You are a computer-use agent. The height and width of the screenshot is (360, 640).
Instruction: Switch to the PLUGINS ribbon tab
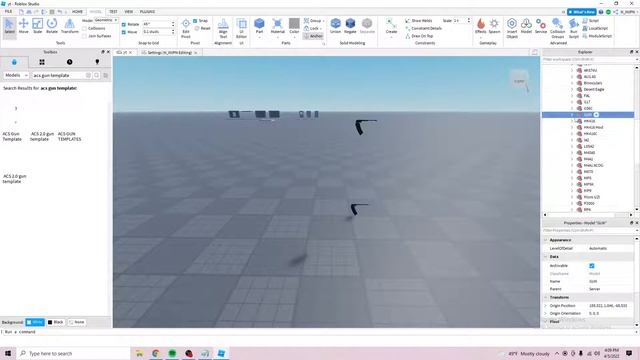147,12
